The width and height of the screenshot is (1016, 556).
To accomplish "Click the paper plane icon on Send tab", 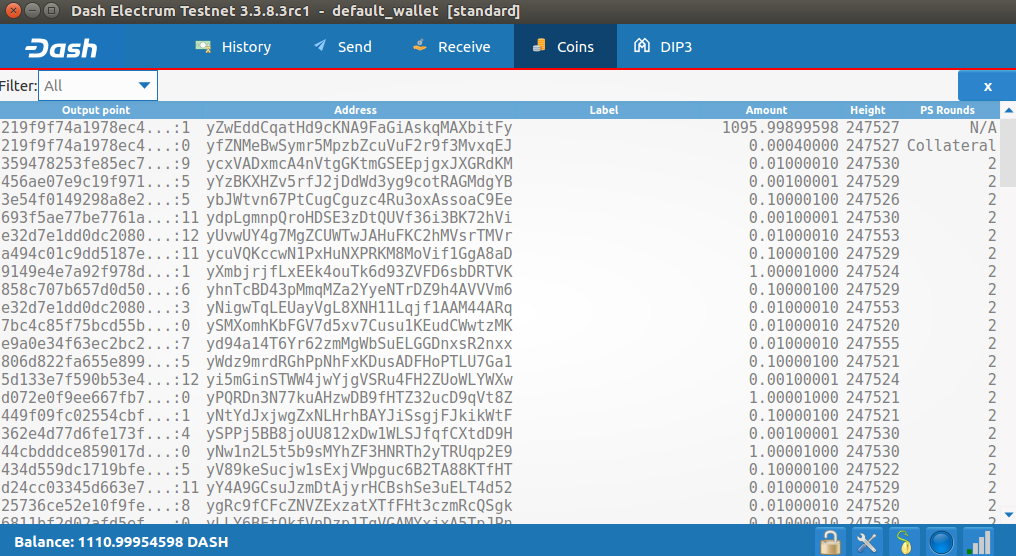I will click(x=320, y=45).
